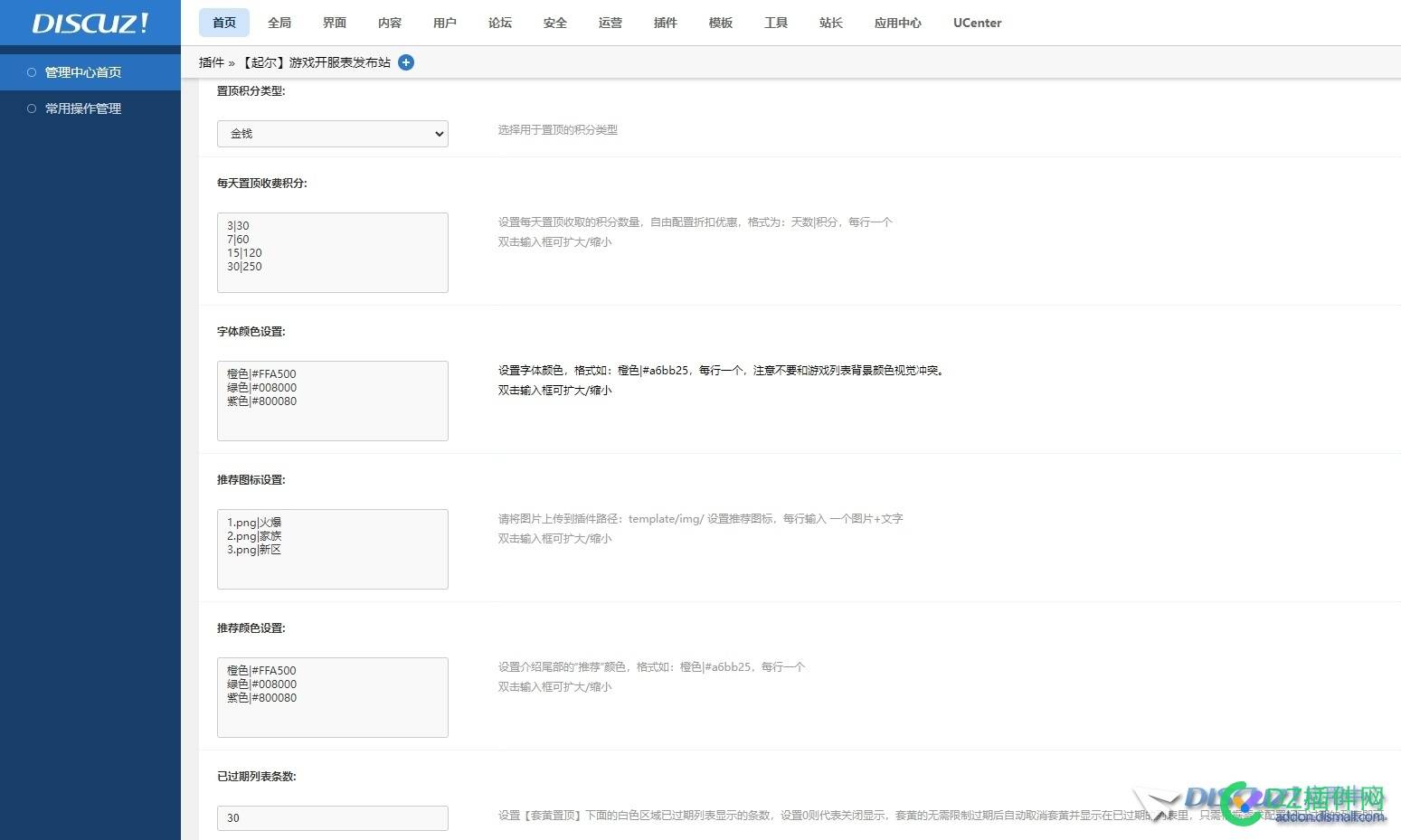Viewport: 1401px width, 840px height.
Task: Go to 管理中心首页 in the sidebar
Action: 90,72
